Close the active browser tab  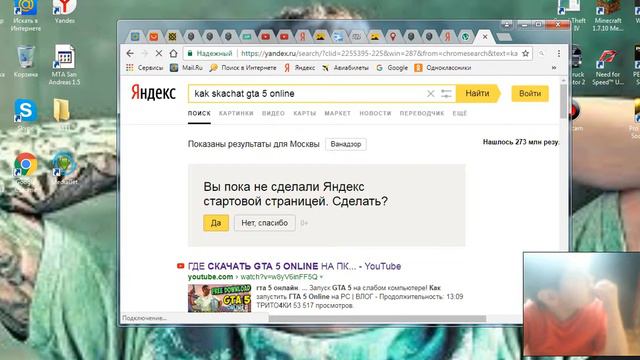coord(485,37)
